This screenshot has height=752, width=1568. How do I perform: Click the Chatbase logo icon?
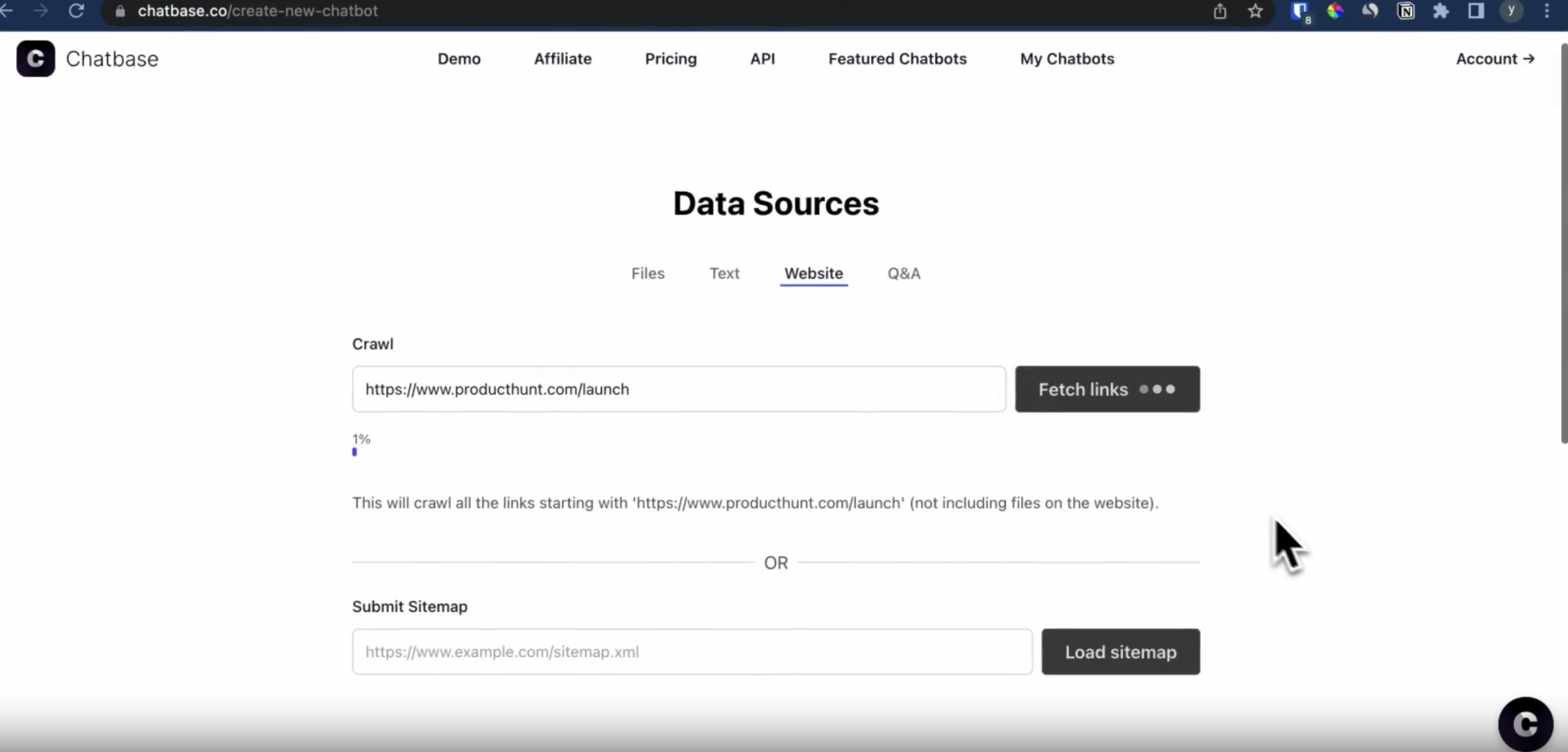[x=36, y=59]
